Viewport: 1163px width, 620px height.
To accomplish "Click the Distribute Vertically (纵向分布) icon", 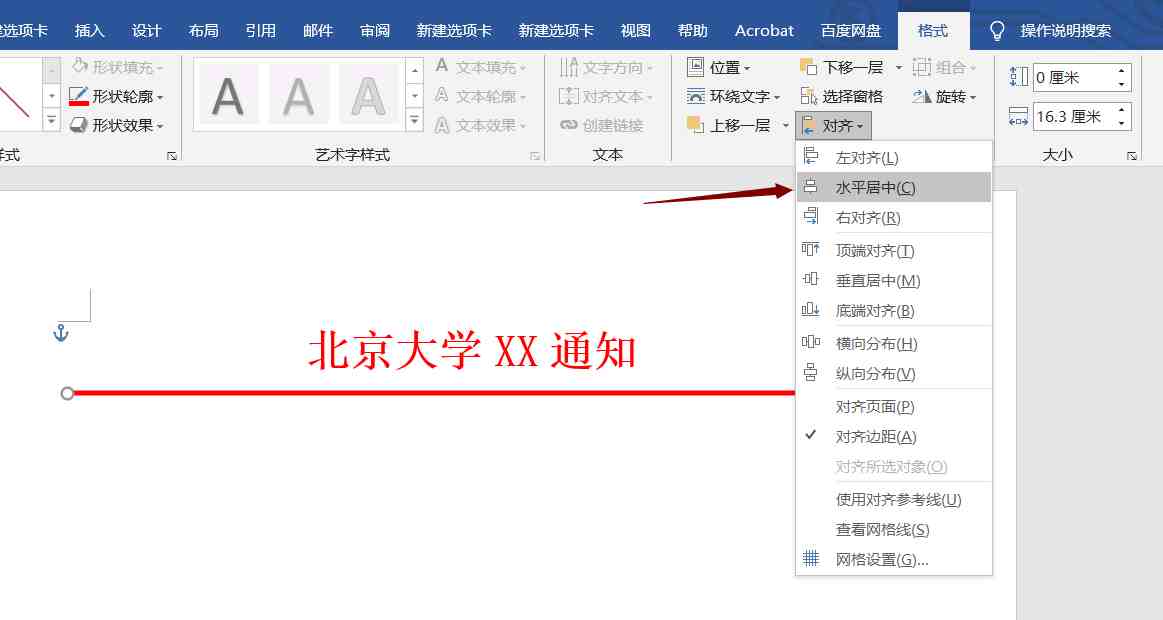I will (x=811, y=373).
